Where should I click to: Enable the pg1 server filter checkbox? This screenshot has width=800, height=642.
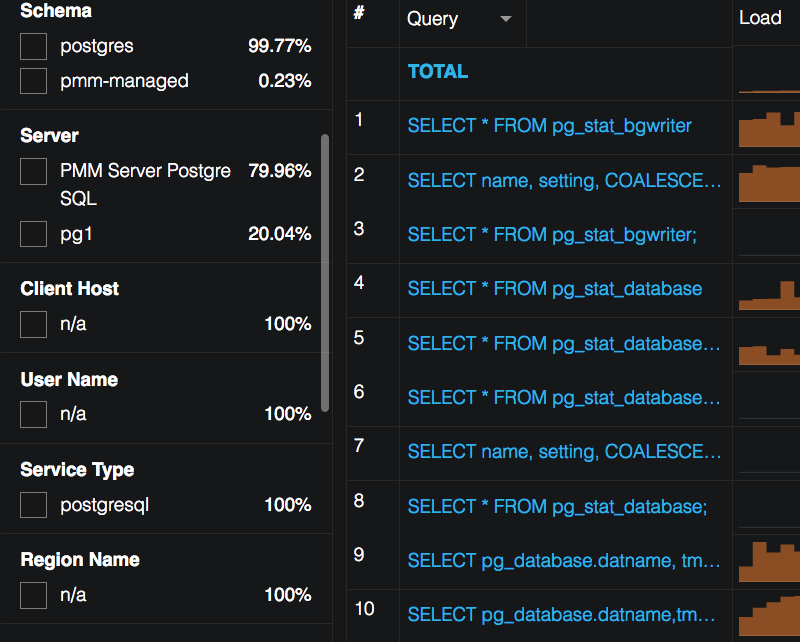point(34,234)
